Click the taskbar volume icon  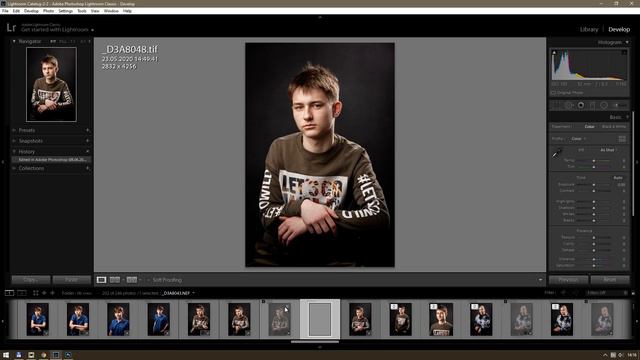(621, 355)
